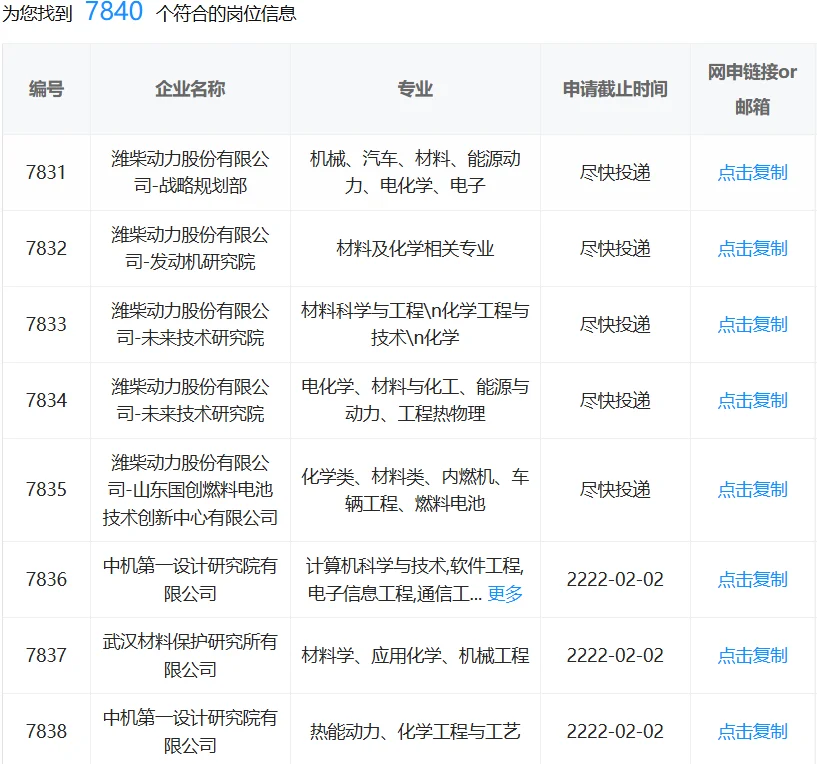Click the 申请截止时间 column header

tap(611, 88)
